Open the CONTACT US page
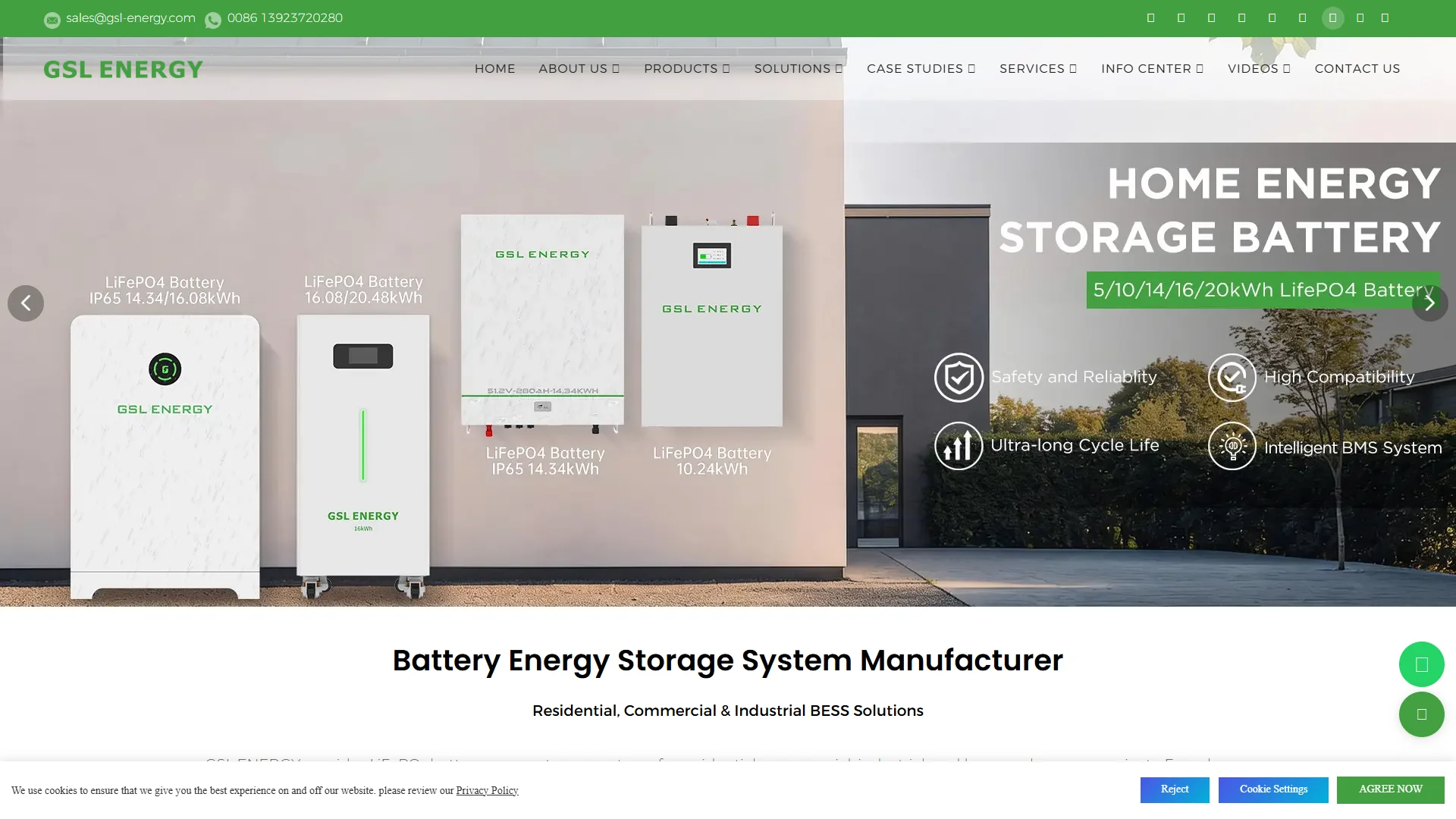This screenshot has height=819, width=1456. coord(1357,68)
